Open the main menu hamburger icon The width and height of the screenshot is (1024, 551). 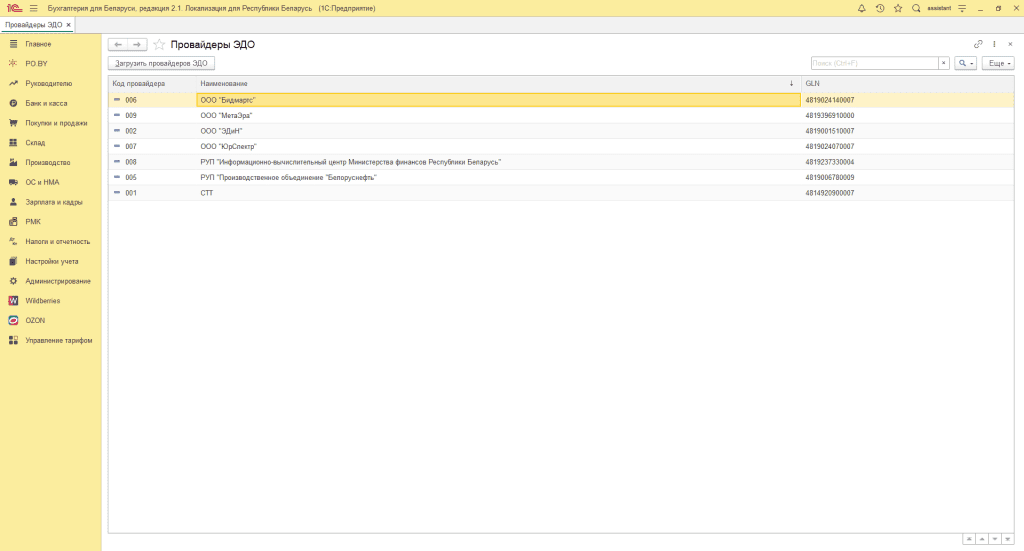coord(33,8)
